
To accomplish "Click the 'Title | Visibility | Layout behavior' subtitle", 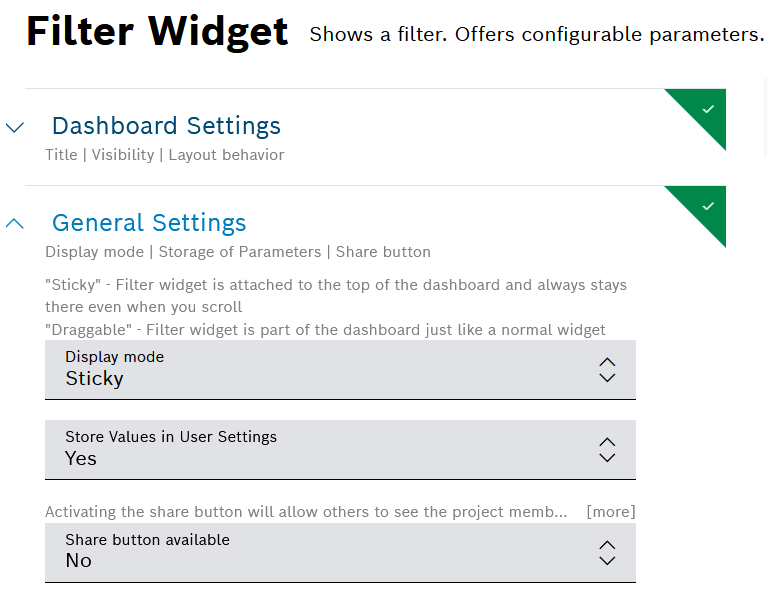I will 165,155.
